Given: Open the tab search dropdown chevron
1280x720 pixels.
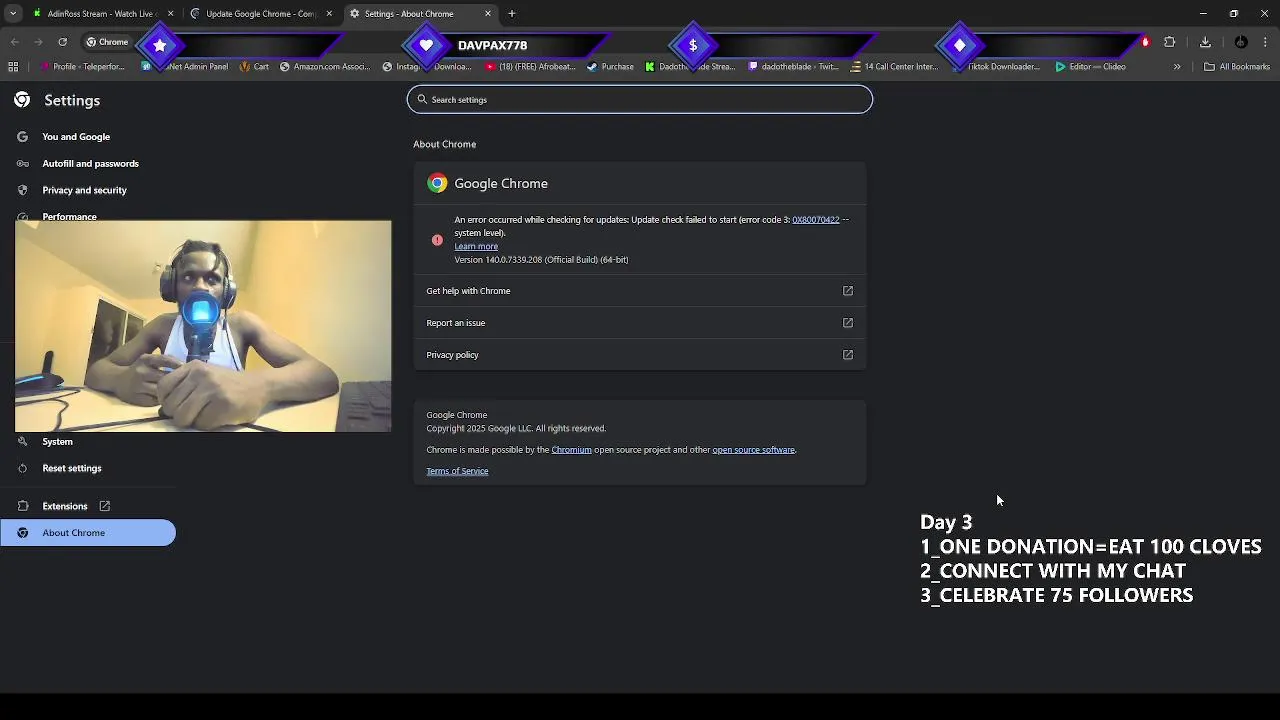Looking at the screenshot, I should point(13,13).
